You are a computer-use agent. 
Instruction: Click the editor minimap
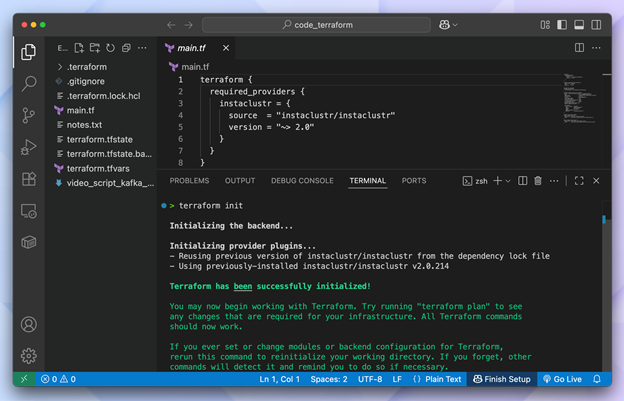(x=580, y=99)
